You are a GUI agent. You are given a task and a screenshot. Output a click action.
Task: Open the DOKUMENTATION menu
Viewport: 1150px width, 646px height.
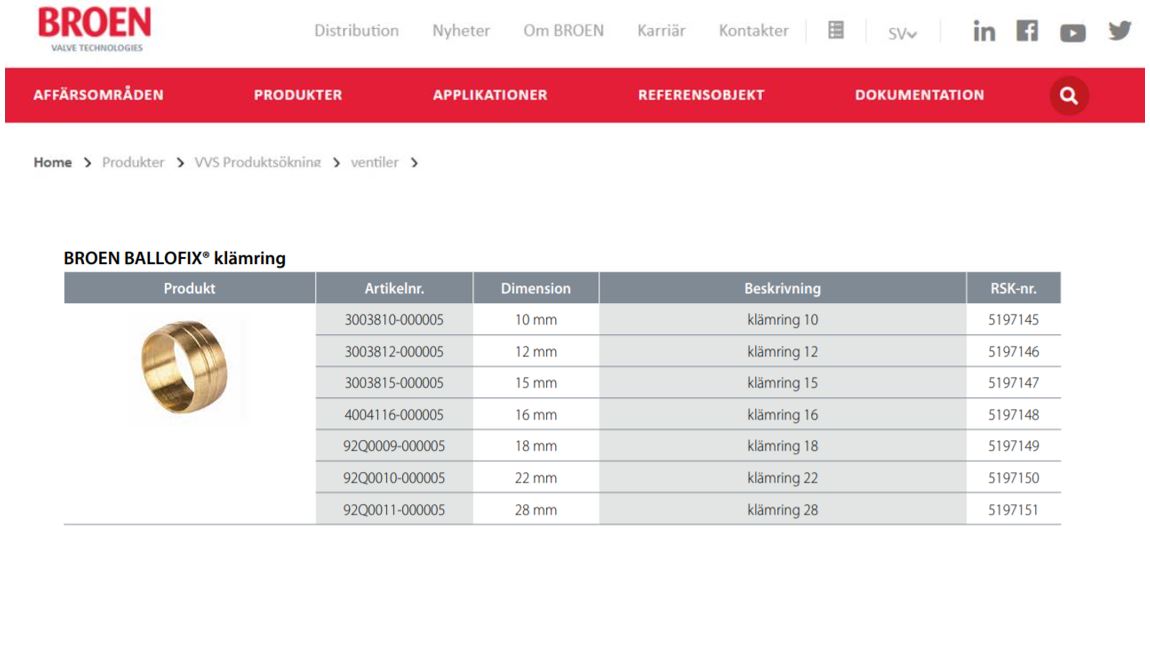(x=918, y=95)
